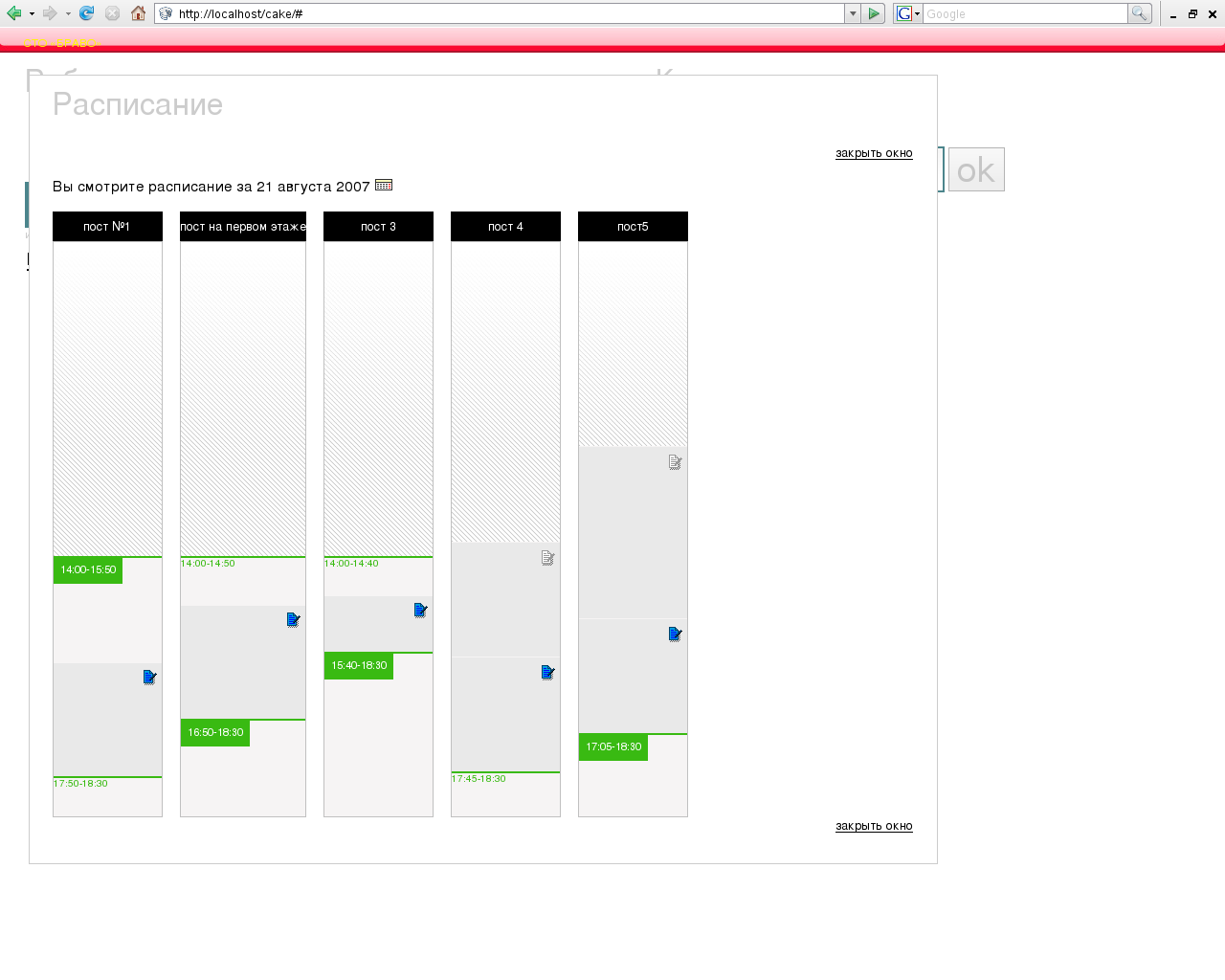Choose search engine via the Google icon
Screen dimensions: 1225x980
coord(907,13)
